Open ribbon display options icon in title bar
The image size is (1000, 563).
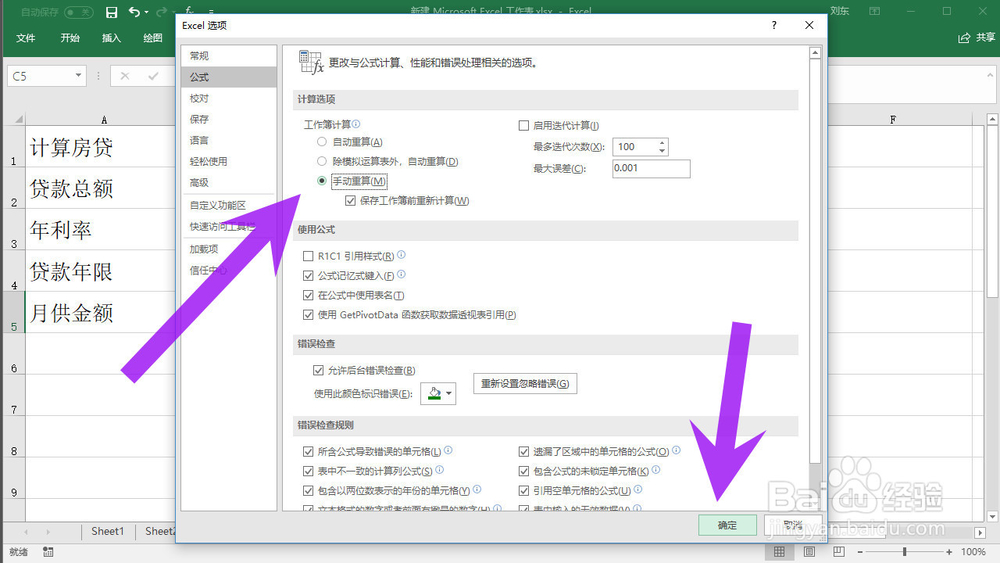click(x=875, y=11)
